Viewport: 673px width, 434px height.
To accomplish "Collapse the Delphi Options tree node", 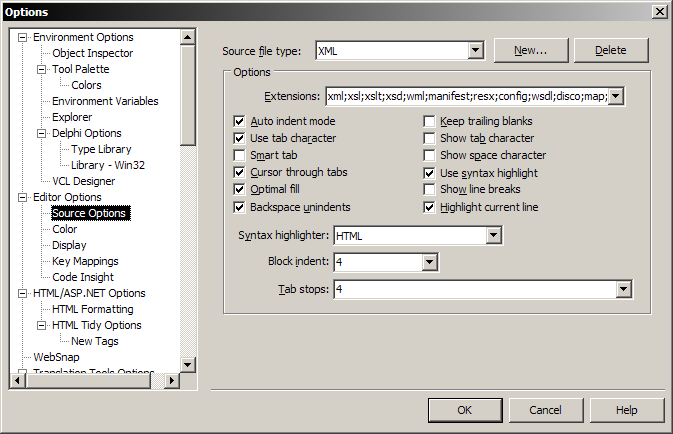I will [41, 134].
